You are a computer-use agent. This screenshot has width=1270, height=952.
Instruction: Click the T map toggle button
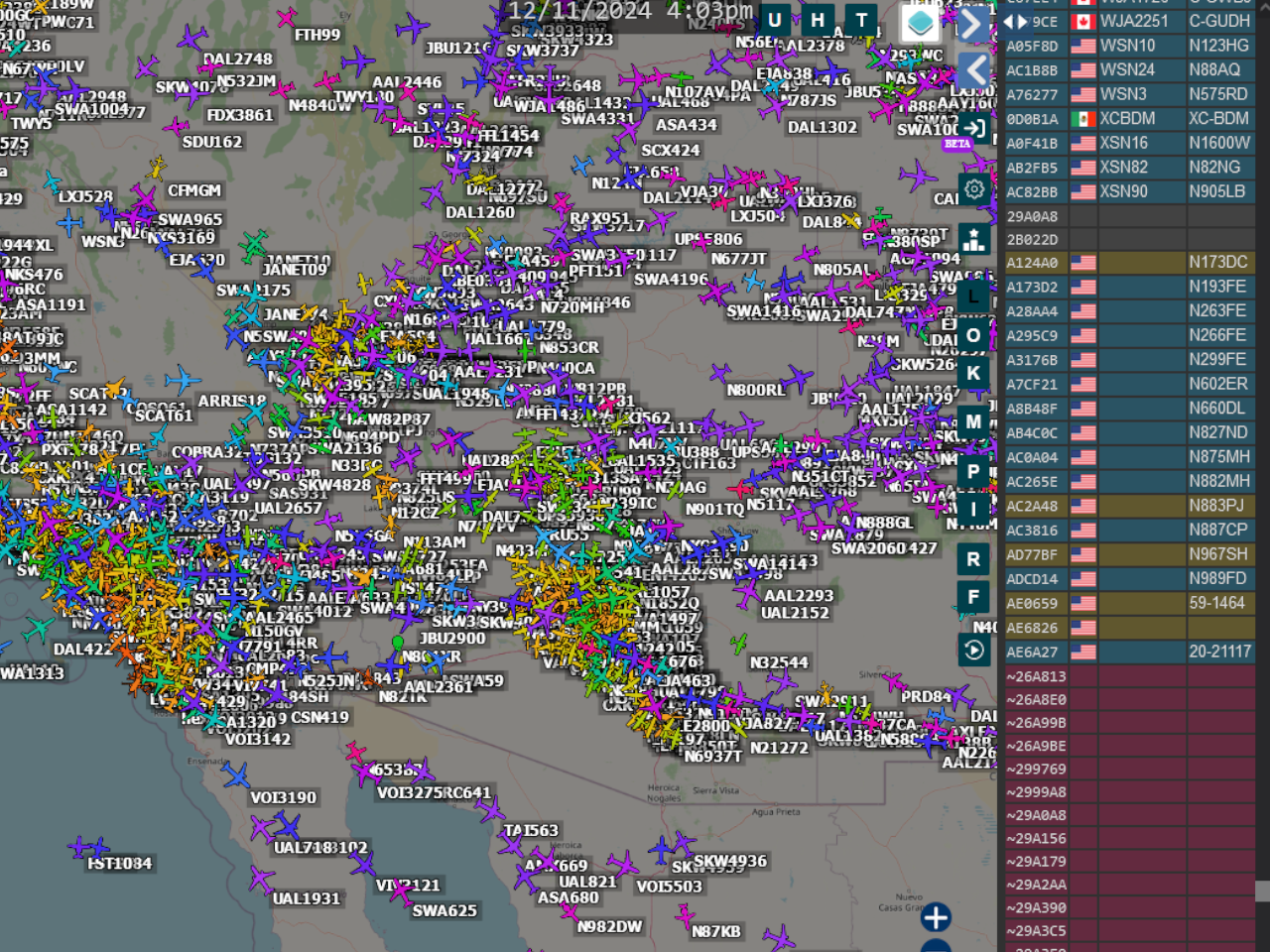(861, 21)
